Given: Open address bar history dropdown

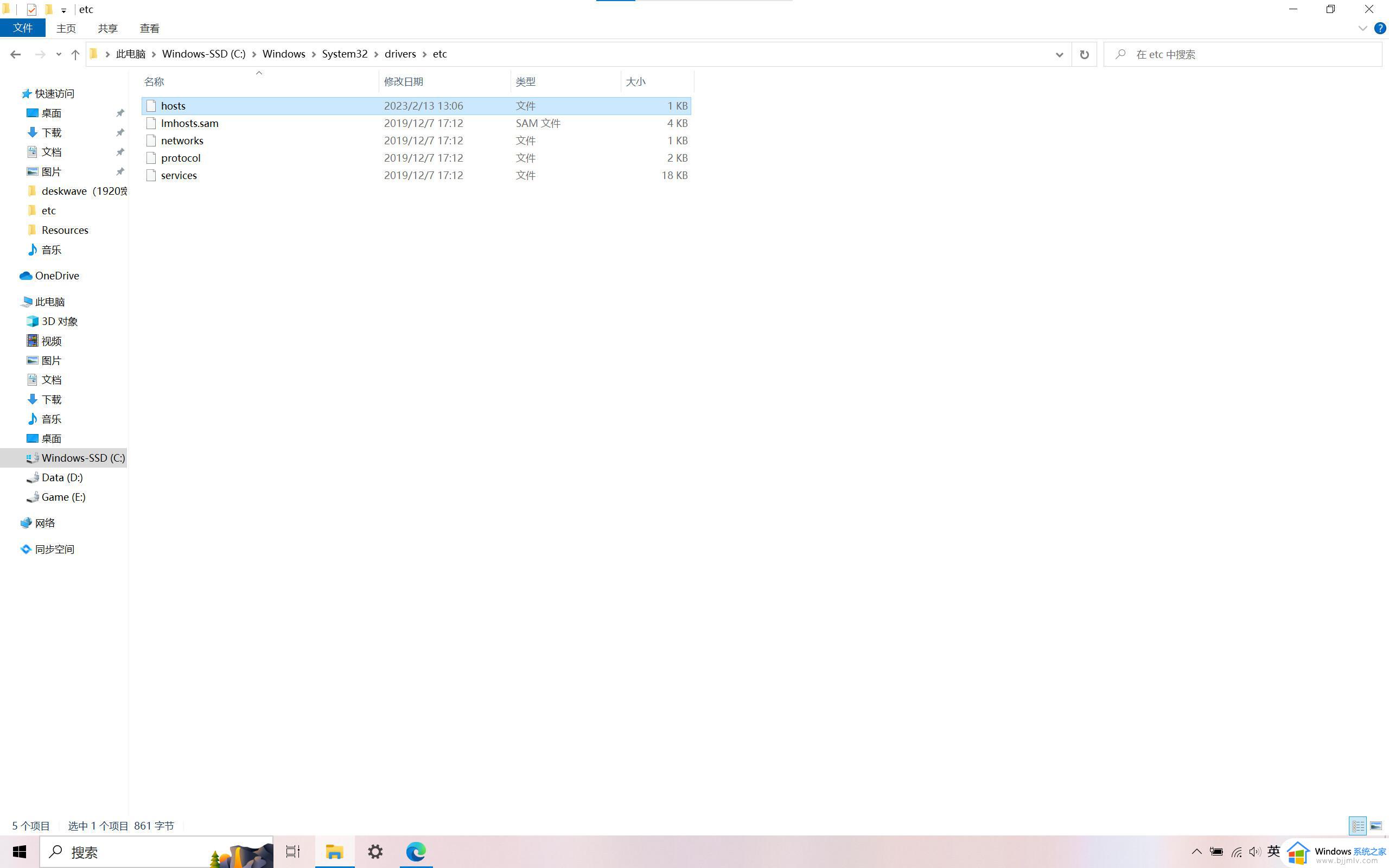Looking at the screenshot, I should 1059,54.
